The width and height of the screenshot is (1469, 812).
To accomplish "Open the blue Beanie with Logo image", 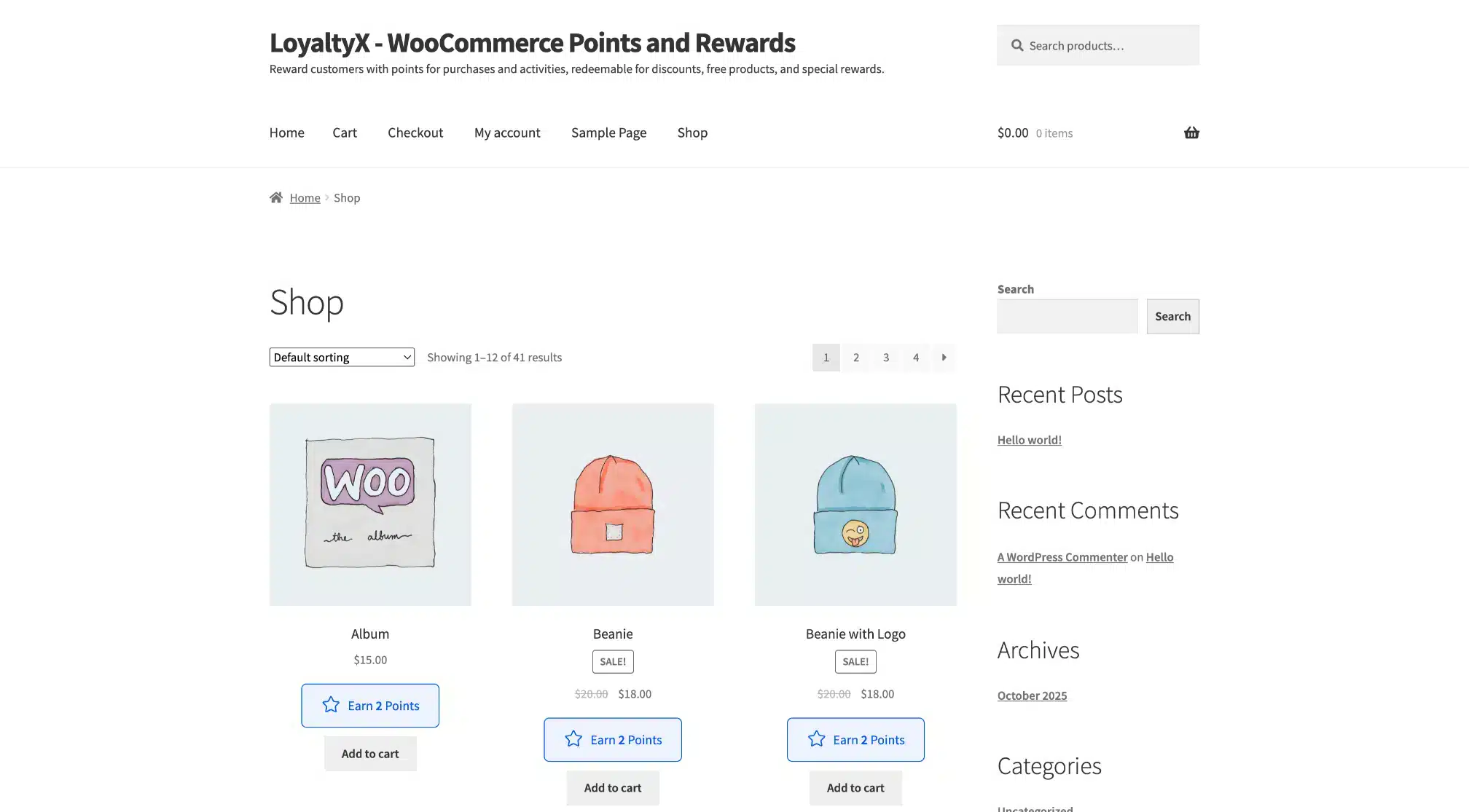I will tap(855, 504).
